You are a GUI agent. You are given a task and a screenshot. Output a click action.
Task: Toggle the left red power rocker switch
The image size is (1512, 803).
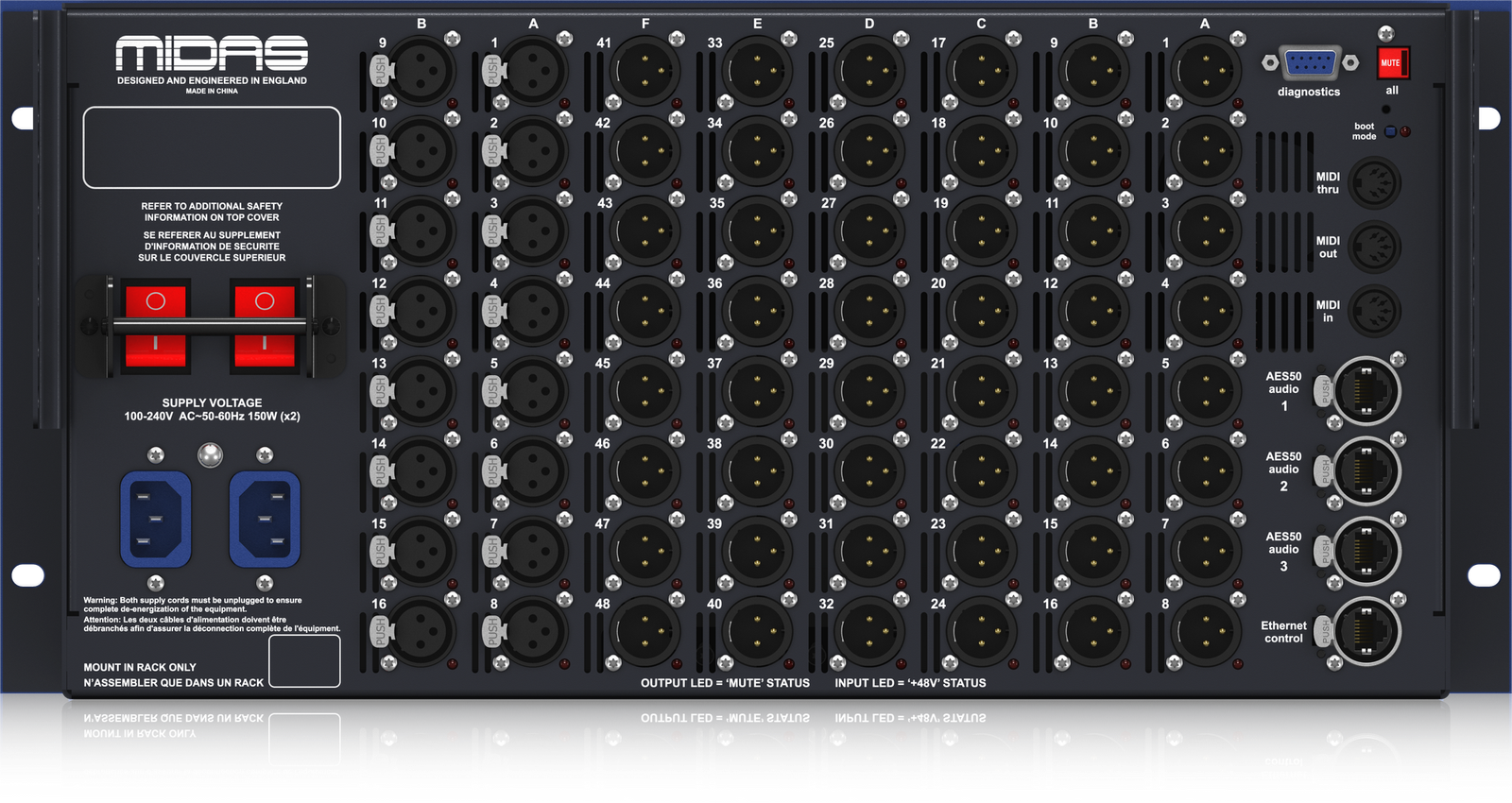tap(156, 326)
